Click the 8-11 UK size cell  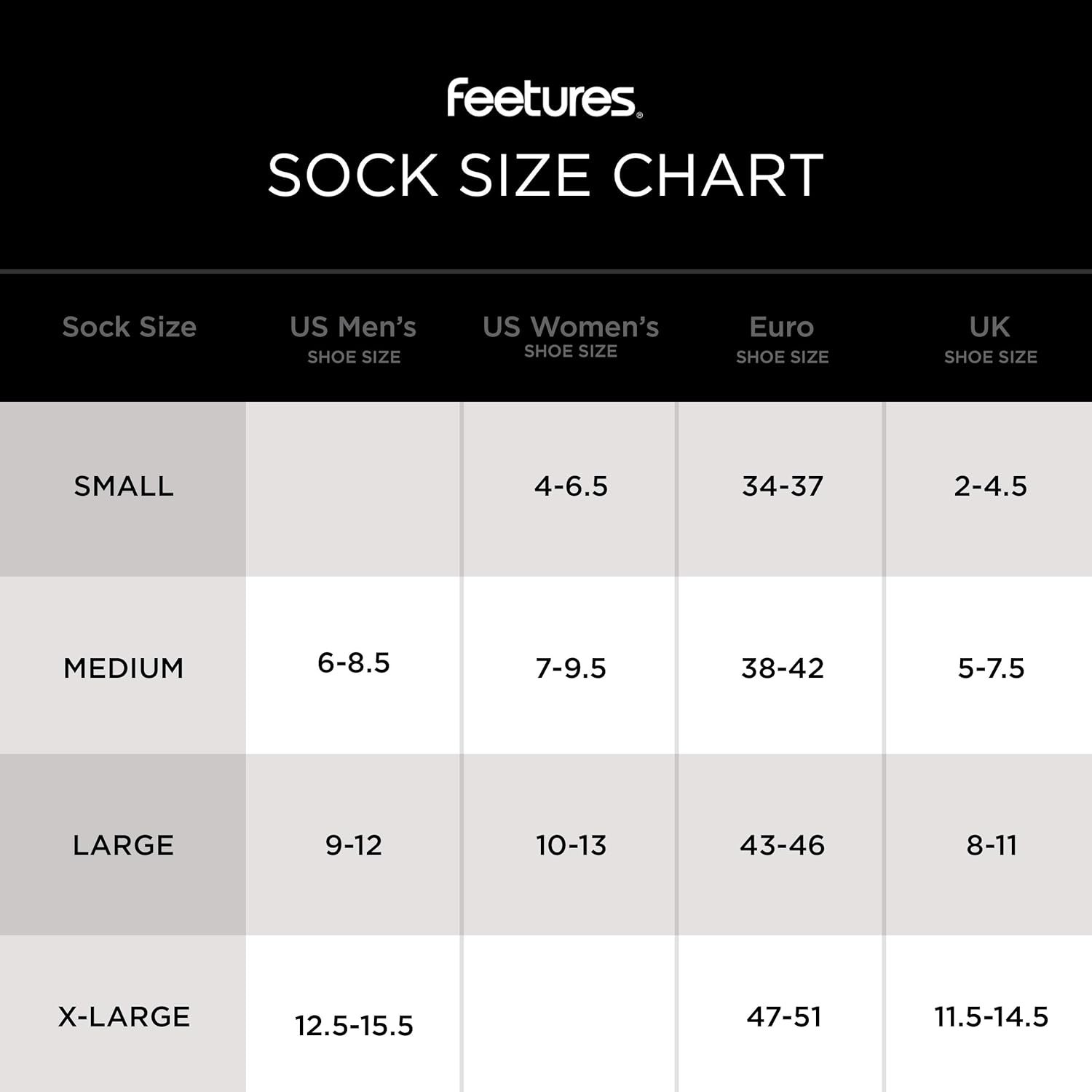(992, 845)
